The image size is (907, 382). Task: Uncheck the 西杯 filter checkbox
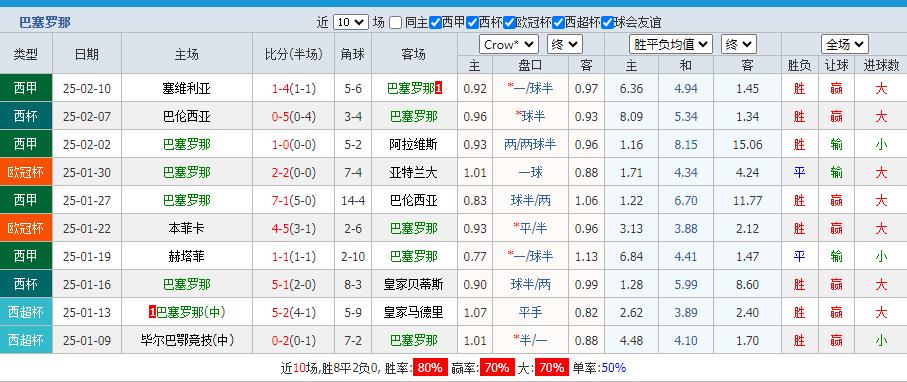click(x=472, y=23)
